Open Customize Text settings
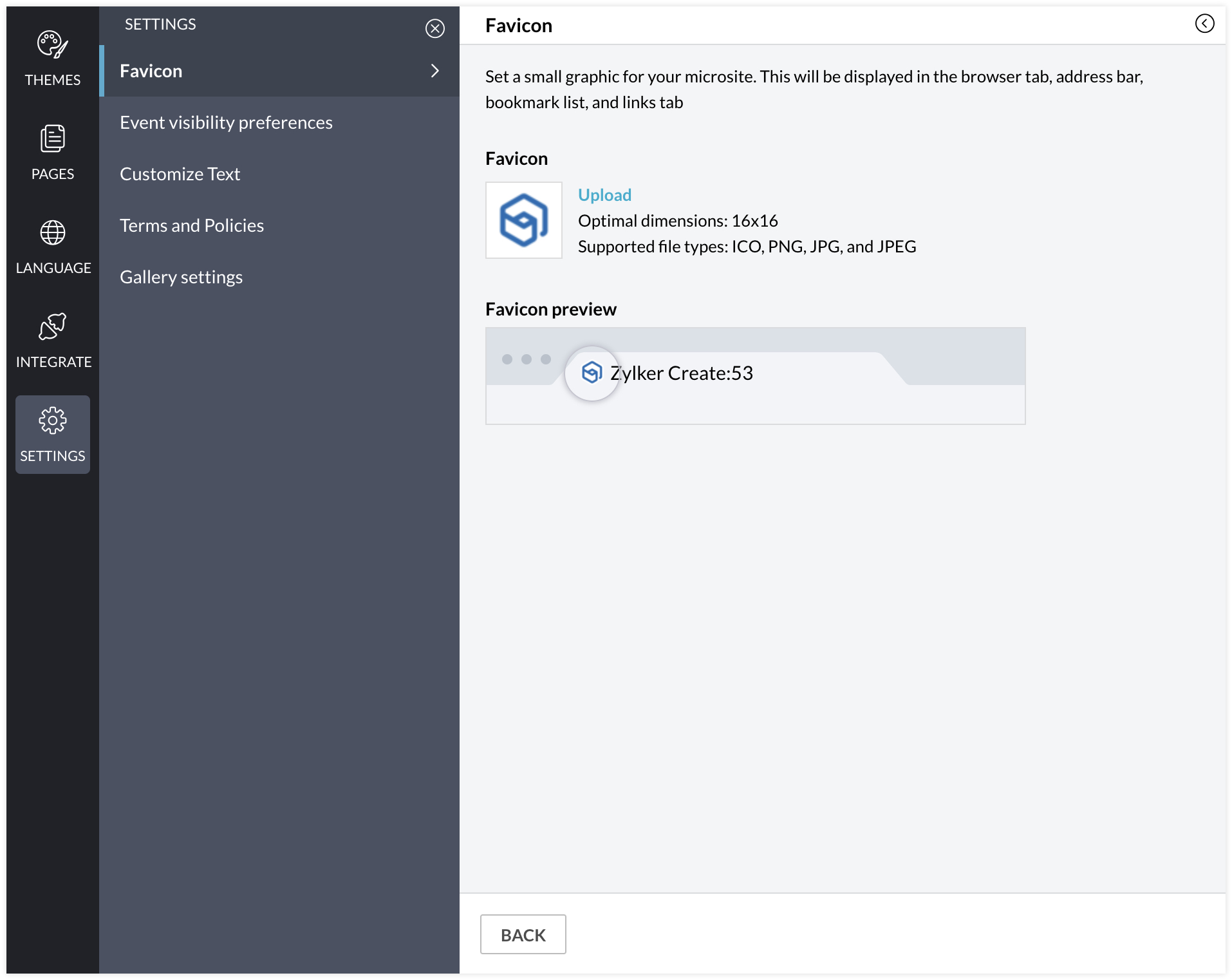 (x=180, y=174)
